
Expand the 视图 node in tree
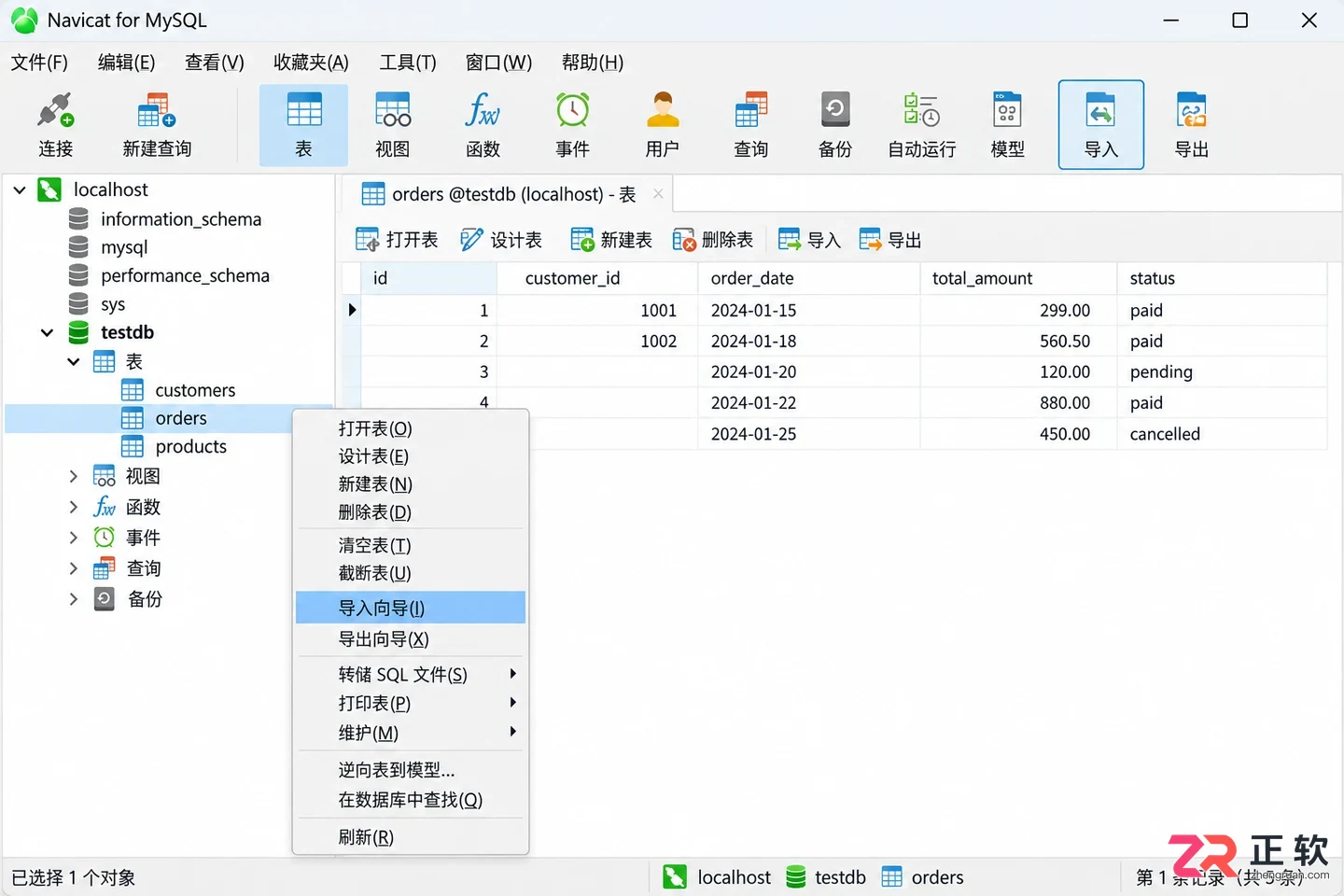74,476
